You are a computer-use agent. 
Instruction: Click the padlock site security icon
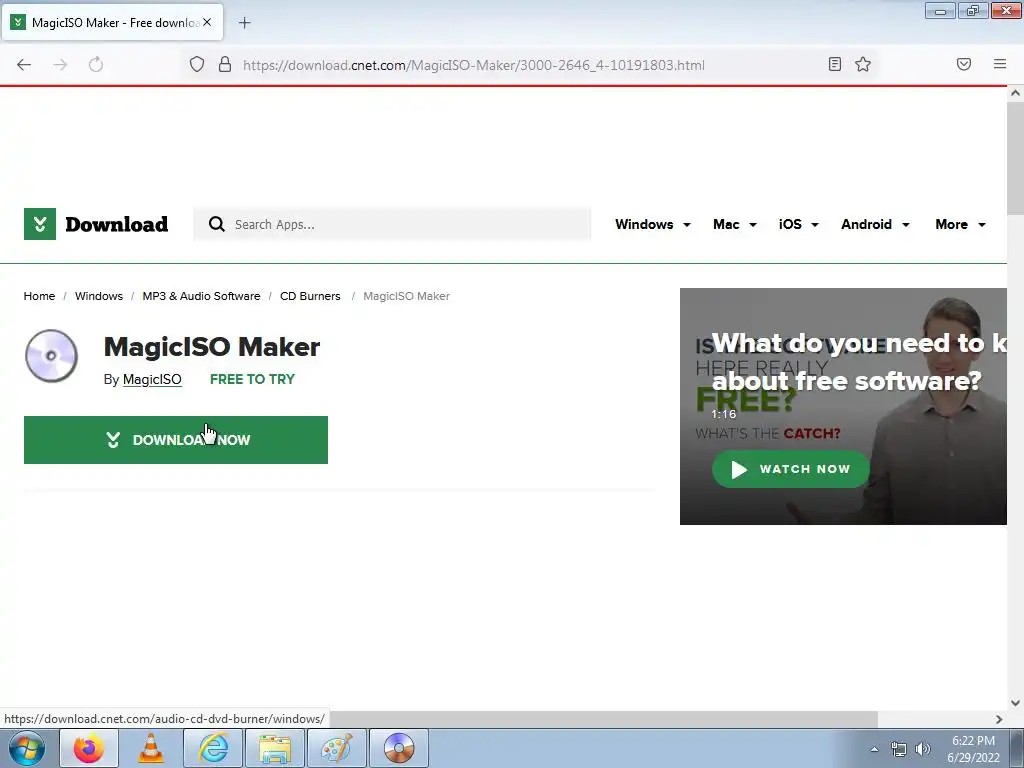pyautogui.click(x=225, y=65)
